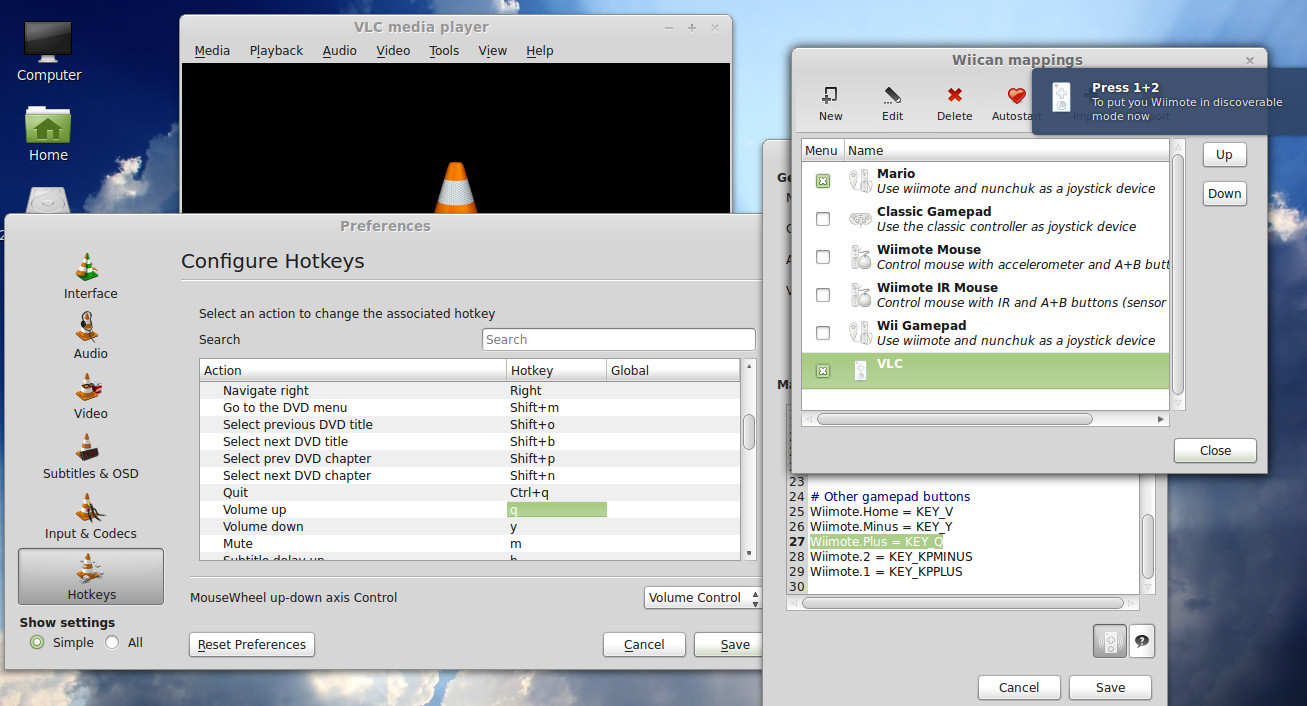Open Input & Codecs settings
The image size is (1307, 706).
click(90, 516)
